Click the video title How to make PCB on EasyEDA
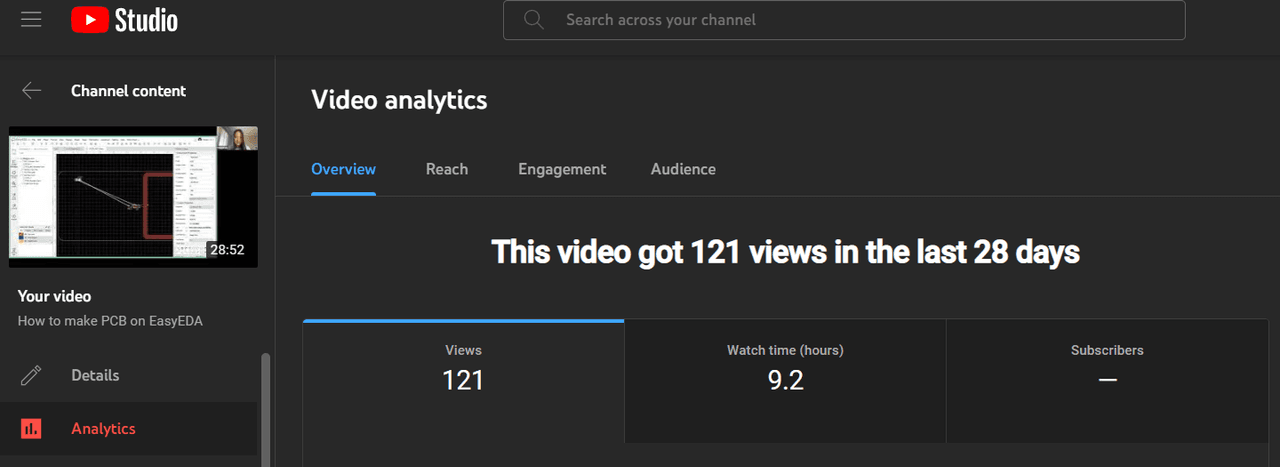The height and width of the screenshot is (467, 1280). pos(110,321)
